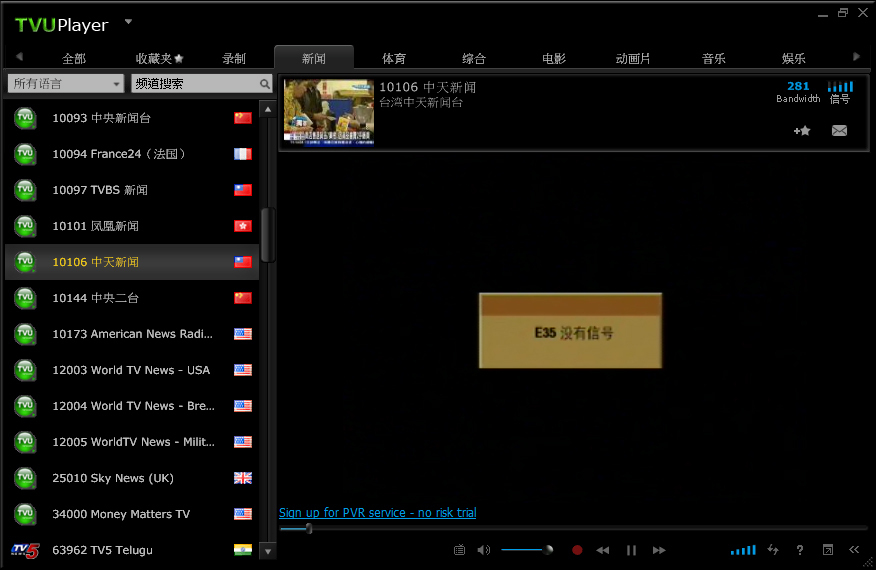Image resolution: width=876 pixels, height=570 pixels.
Task: Play channel 10097 TVBS 新闻
Action: click(132, 190)
